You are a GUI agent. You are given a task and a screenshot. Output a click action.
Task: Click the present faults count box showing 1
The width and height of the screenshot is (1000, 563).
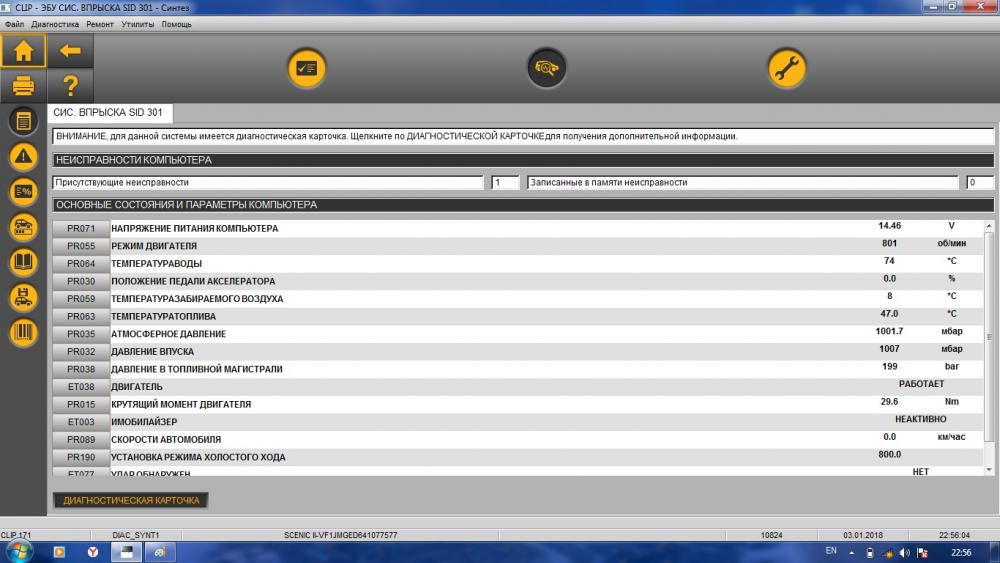click(x=504, y=182)
